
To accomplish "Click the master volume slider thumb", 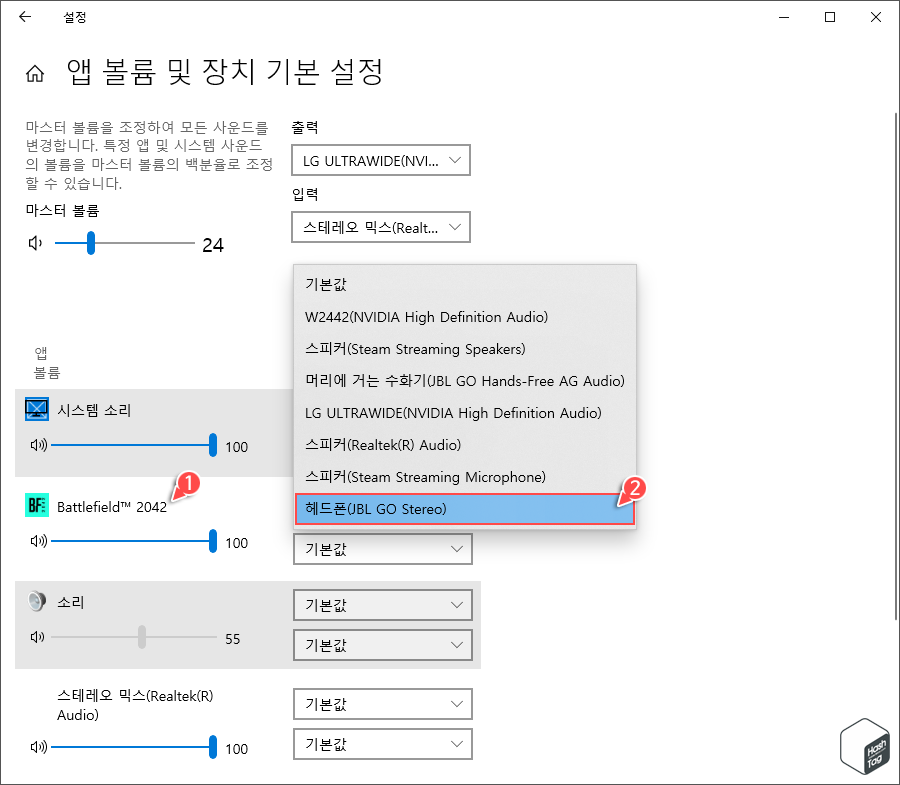I will [x=91, y=243].
